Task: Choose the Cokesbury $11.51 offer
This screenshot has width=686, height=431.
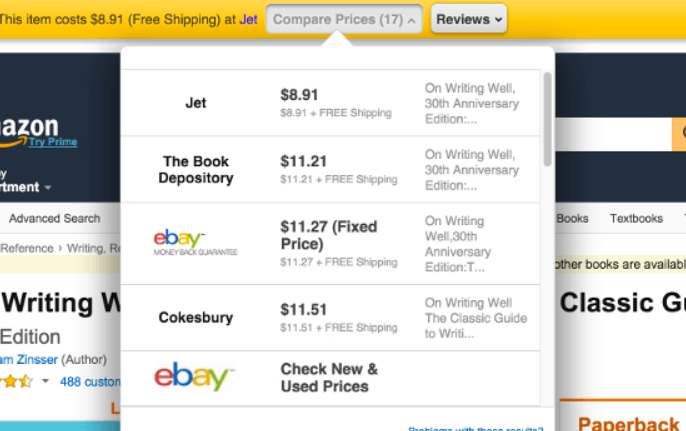Action: (330, 318)
